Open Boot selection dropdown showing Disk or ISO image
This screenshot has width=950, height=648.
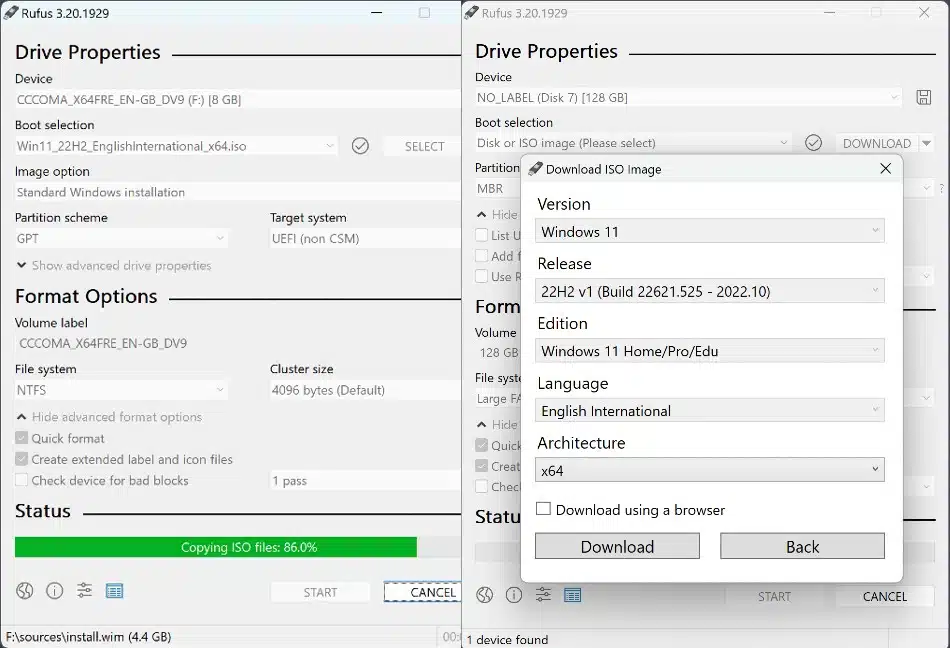tap(633, 143)
